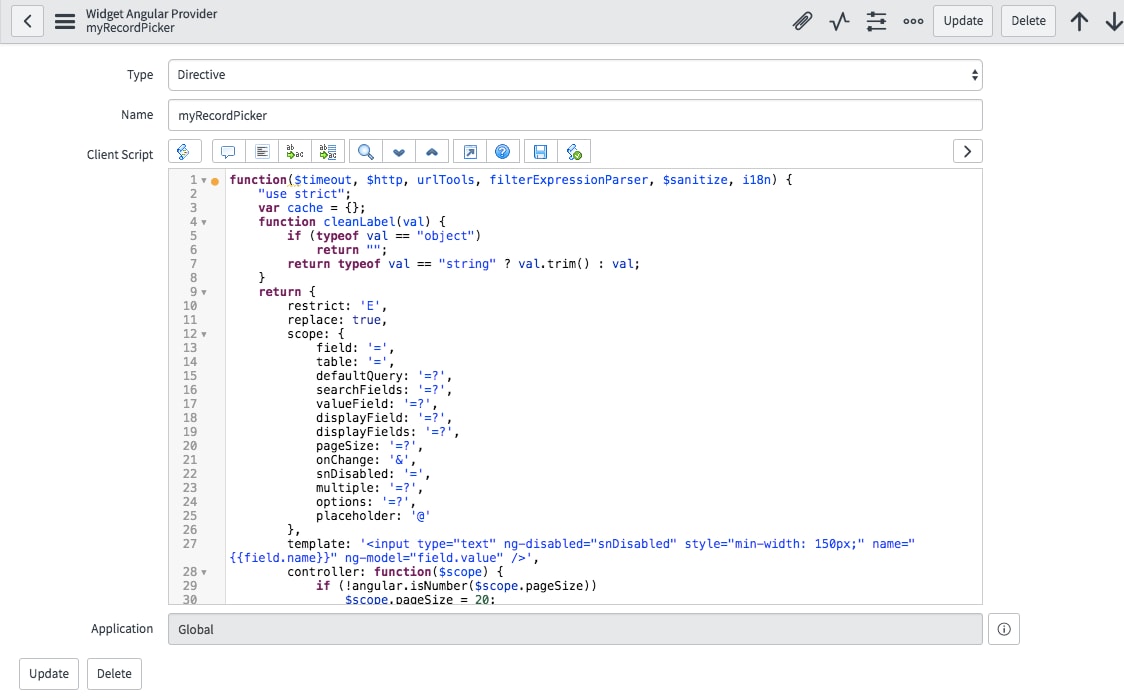
Task: Click 'var cache = {};' line
Action: (x=312, y=208)
